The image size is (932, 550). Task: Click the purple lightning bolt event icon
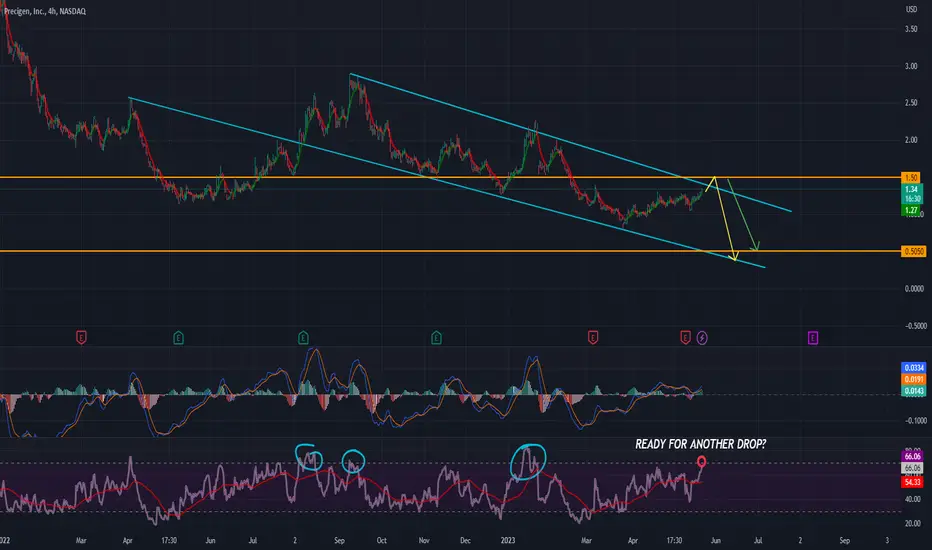(x=702, y=338)
